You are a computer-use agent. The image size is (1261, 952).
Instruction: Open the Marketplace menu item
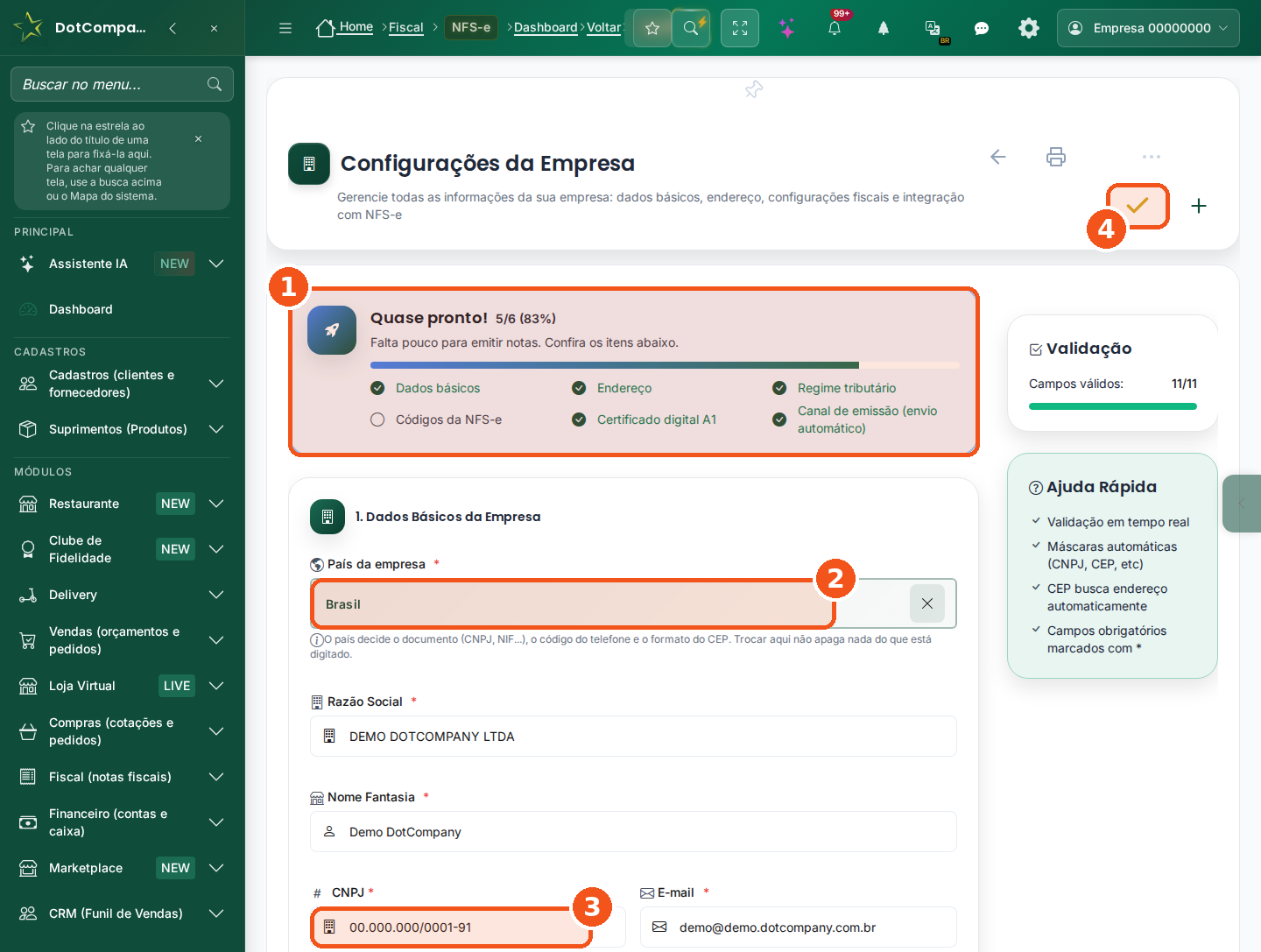coord(123,868)
